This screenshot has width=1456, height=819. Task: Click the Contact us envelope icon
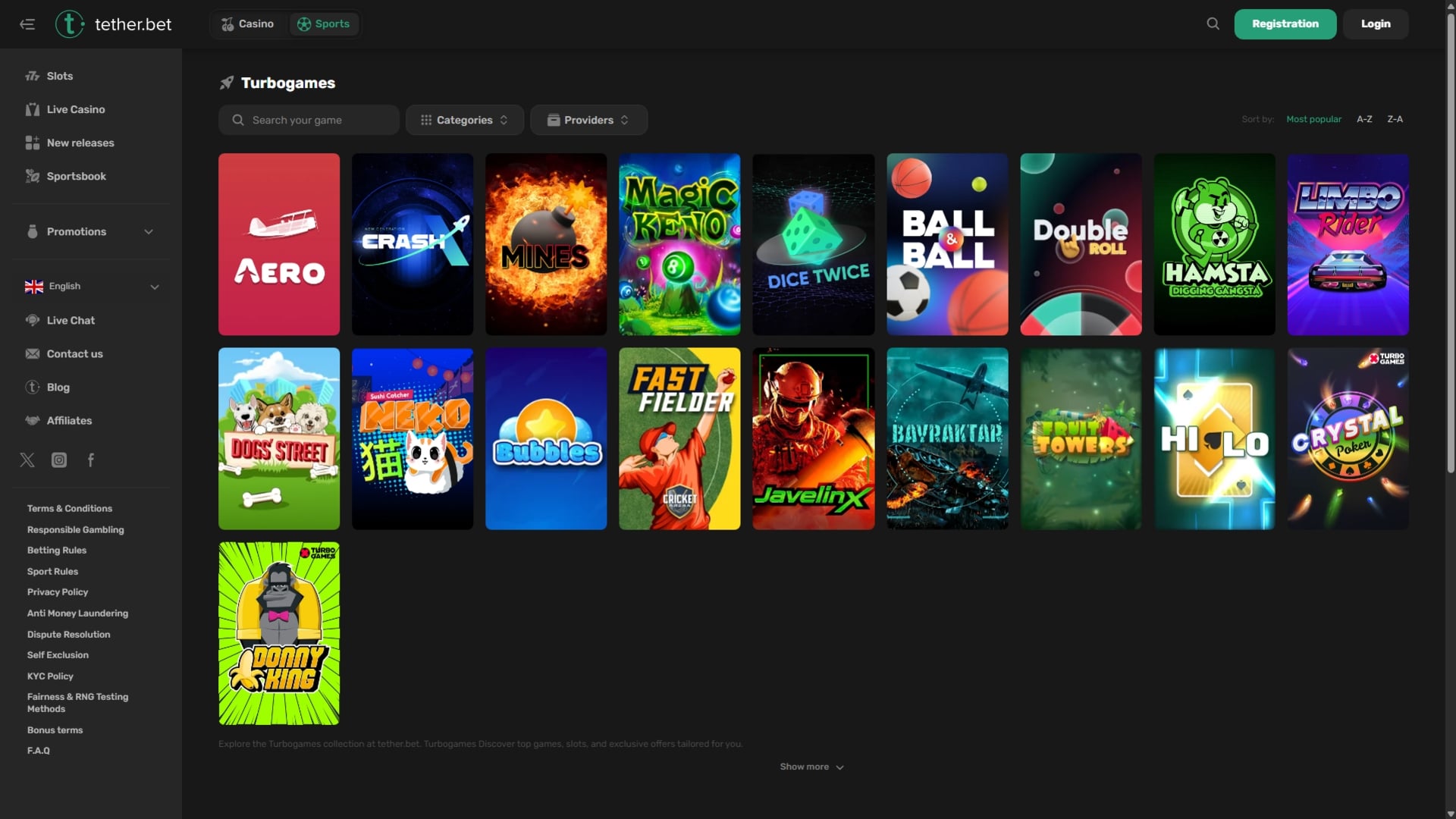pos(33,353)
